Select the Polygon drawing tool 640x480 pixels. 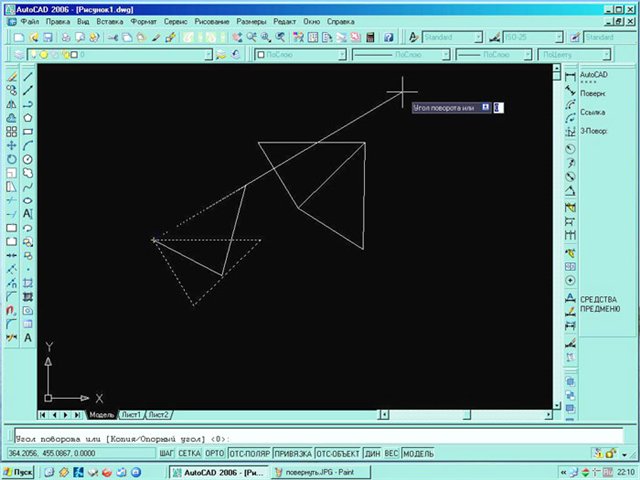tap(28, 117)
